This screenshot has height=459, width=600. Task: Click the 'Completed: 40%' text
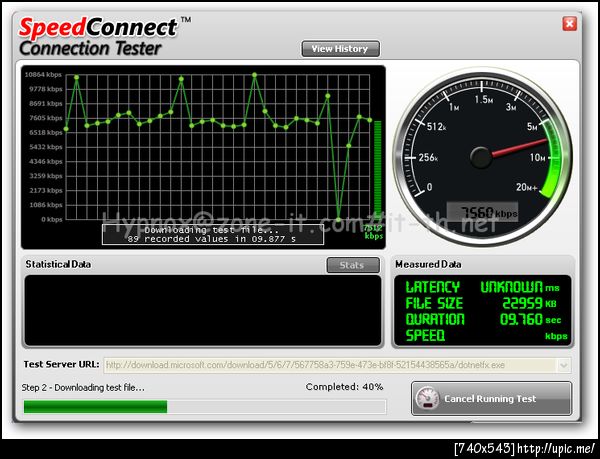pyautogui.click(x=344, y=387)
